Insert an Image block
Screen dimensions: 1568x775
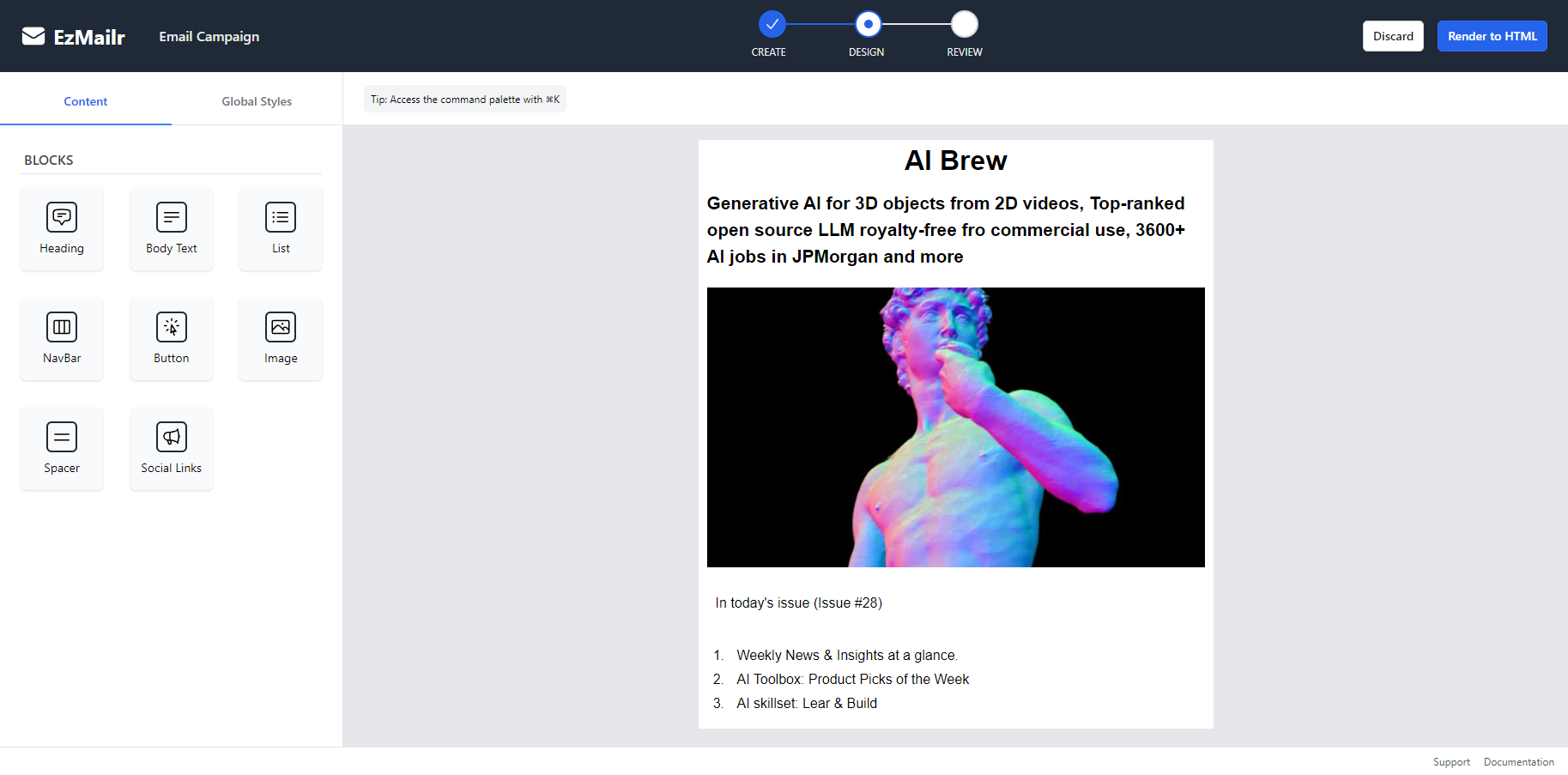[281, 339]
